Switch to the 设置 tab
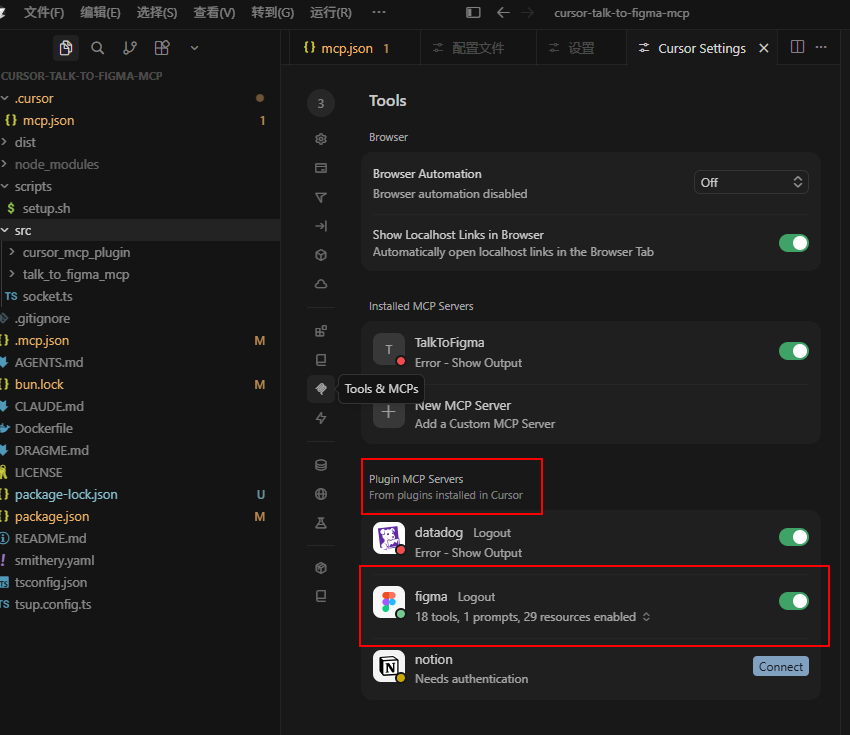Viewport: 850px width, 735px height. (x=581, y=48)
